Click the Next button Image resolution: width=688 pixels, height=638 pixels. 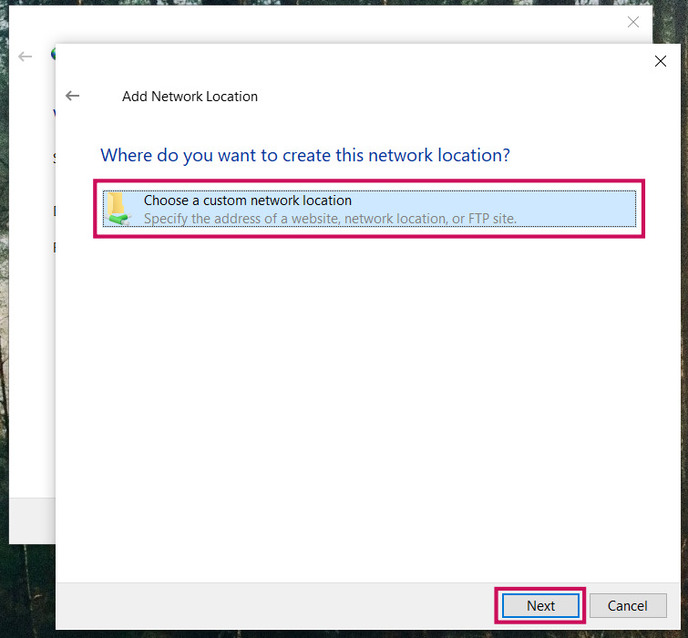541,606
